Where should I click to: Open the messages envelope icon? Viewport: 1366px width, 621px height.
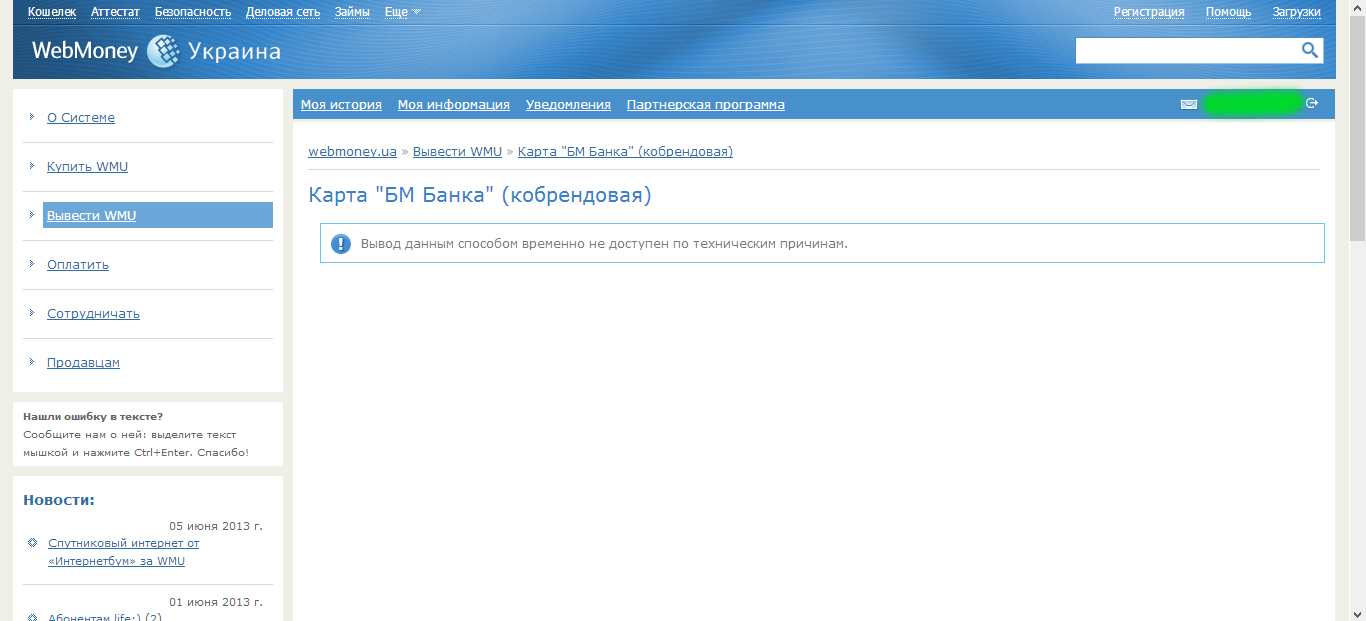(1189, 104)
